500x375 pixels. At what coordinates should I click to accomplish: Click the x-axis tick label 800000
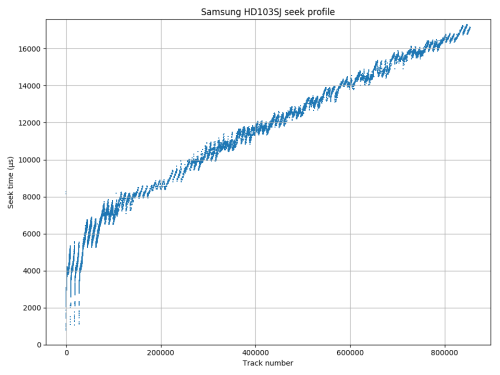point(445,353)
